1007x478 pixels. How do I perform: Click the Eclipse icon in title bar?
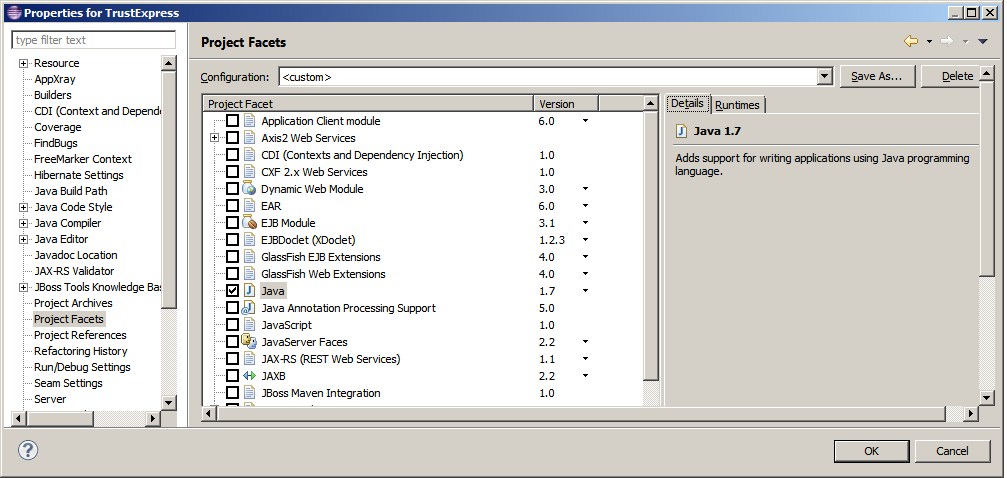pyautogui.click(x=13, y=12)
